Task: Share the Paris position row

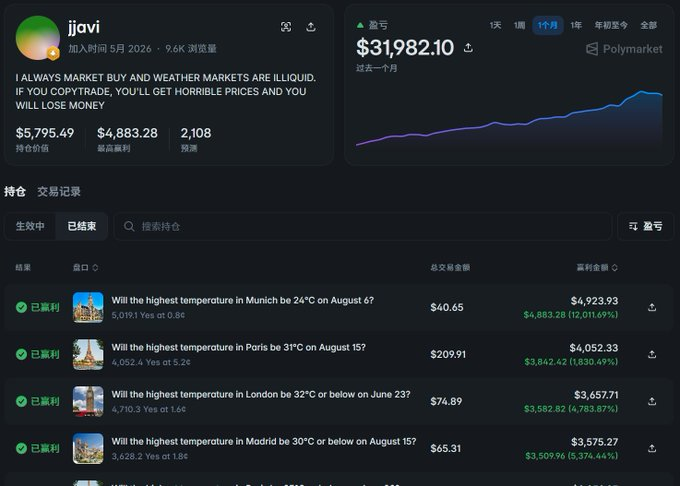Action: click(652, 354)
